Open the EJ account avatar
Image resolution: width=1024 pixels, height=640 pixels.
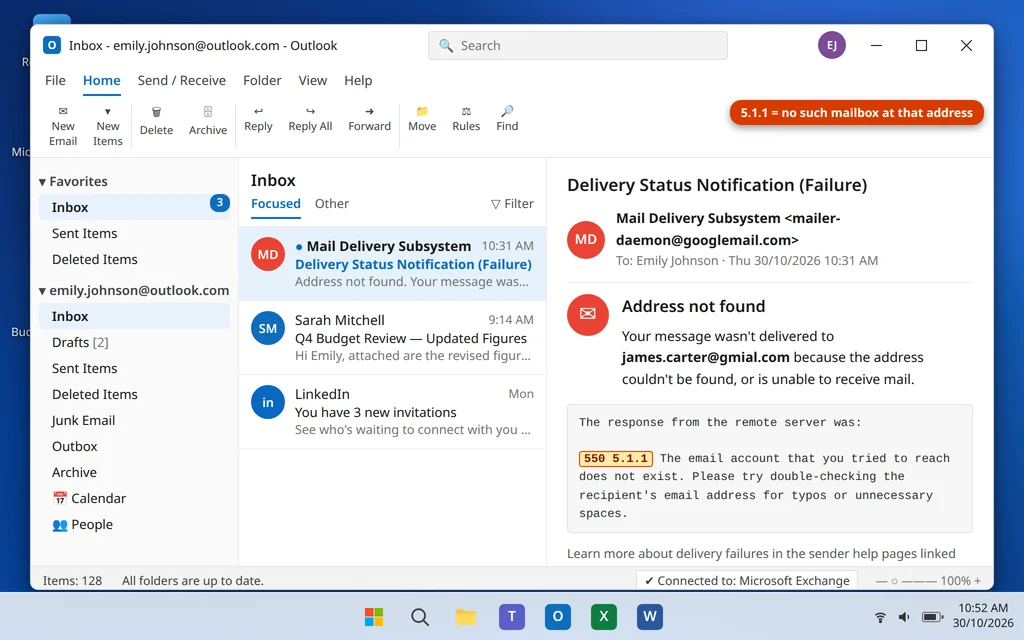pyautogui.click(x=831, y=45)
